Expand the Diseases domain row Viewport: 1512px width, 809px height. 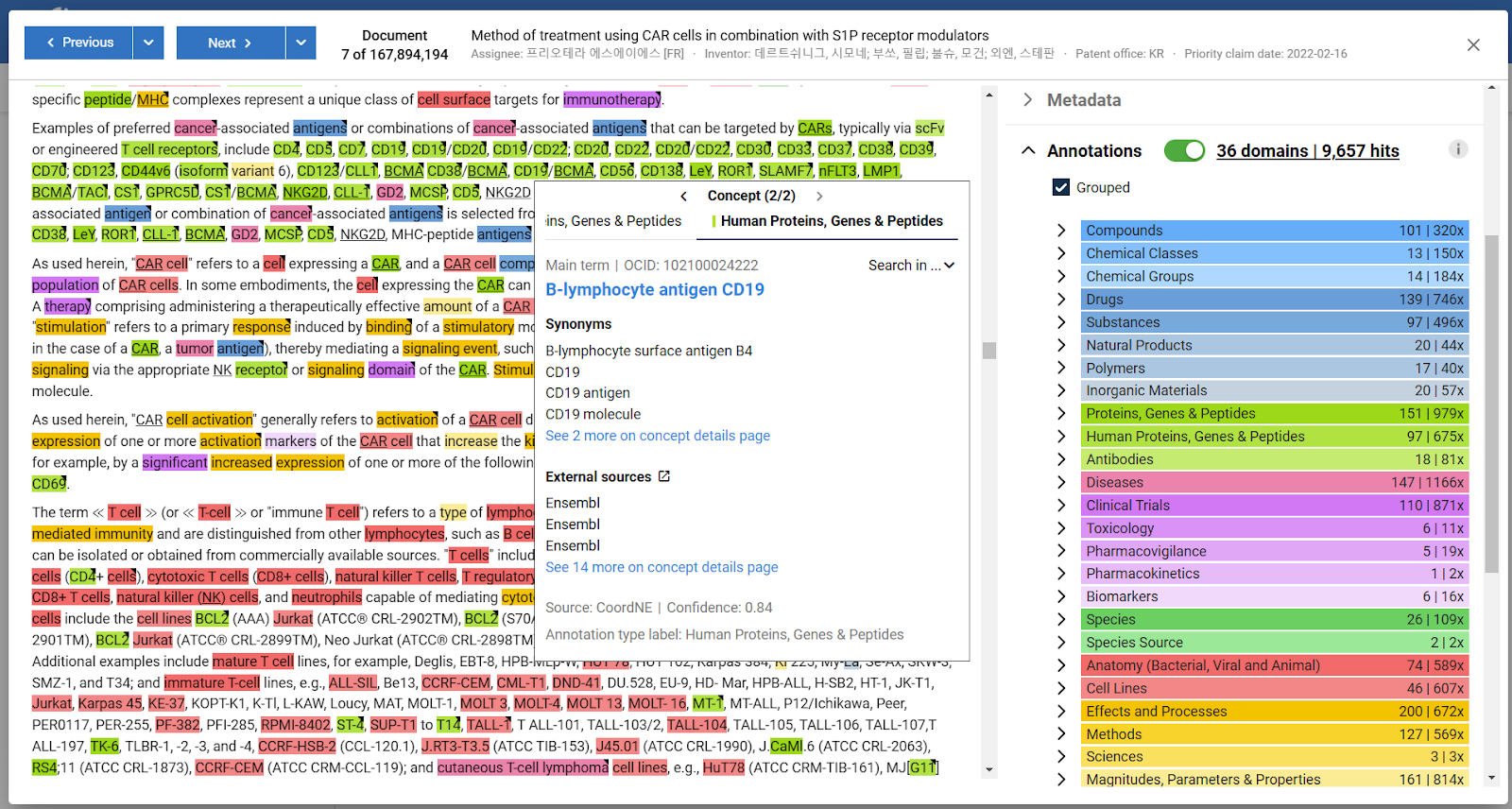(x=1061, y=482)
